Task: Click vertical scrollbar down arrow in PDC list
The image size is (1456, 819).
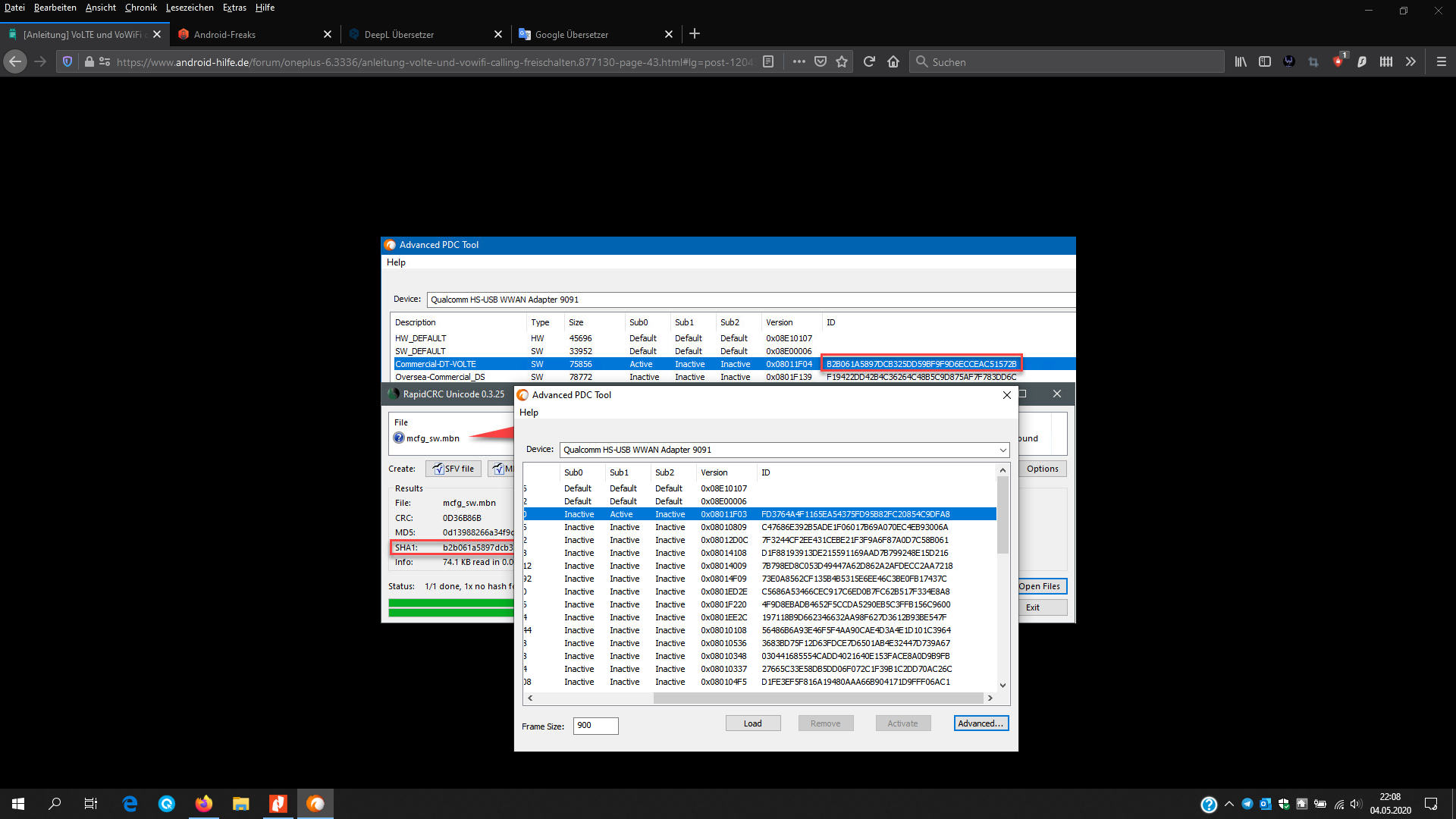Action: pyautogui.click(x=1003, y=685)
